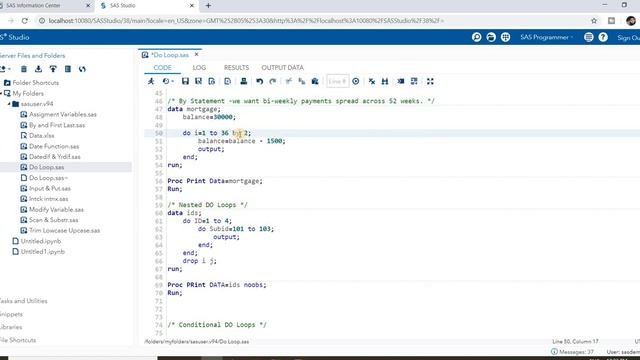The image size is (640, 360).
Task: Open the help question mark icon
Action: tap(603, 37)
